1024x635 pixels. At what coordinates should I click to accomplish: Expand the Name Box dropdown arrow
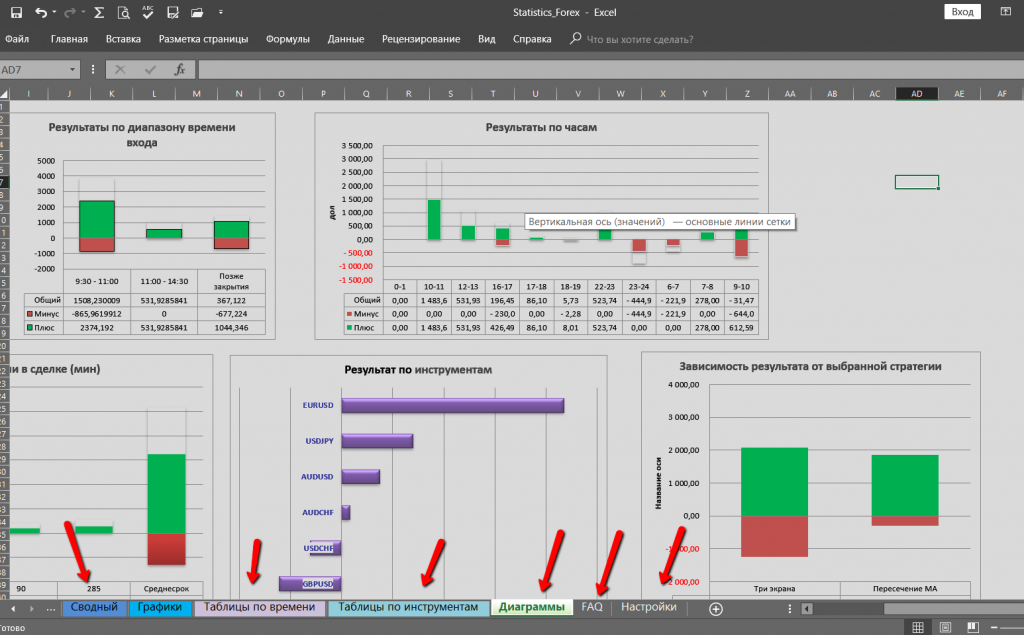[72, 70]
